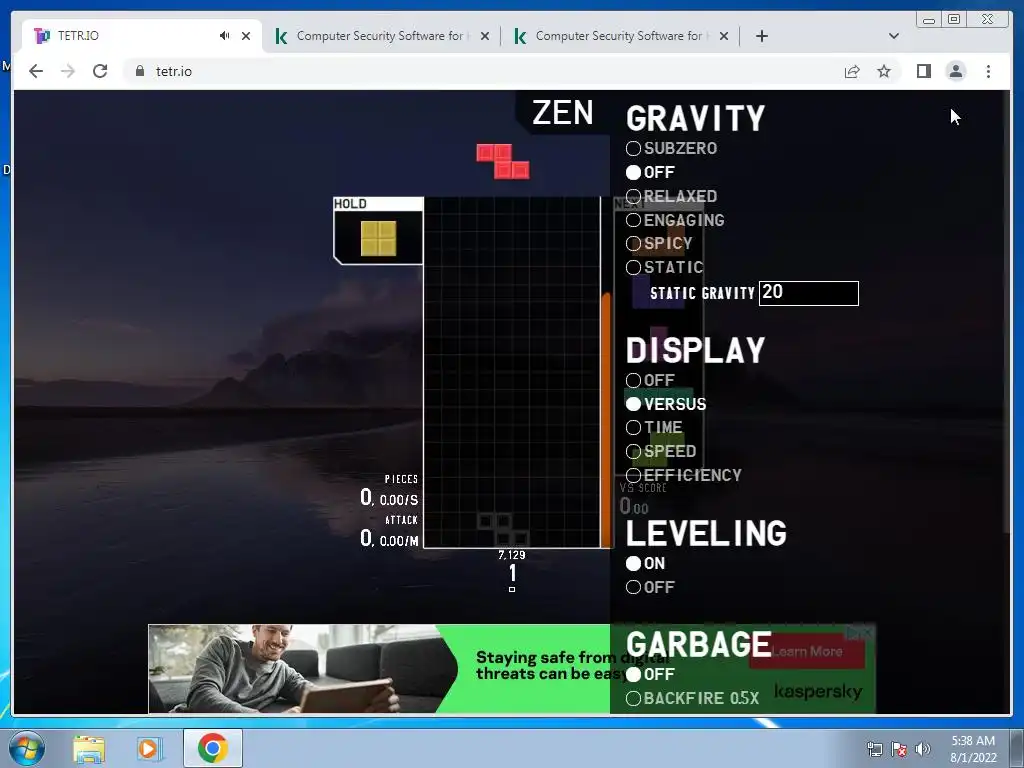Enable Leveling On option

(x=645, y=564)
